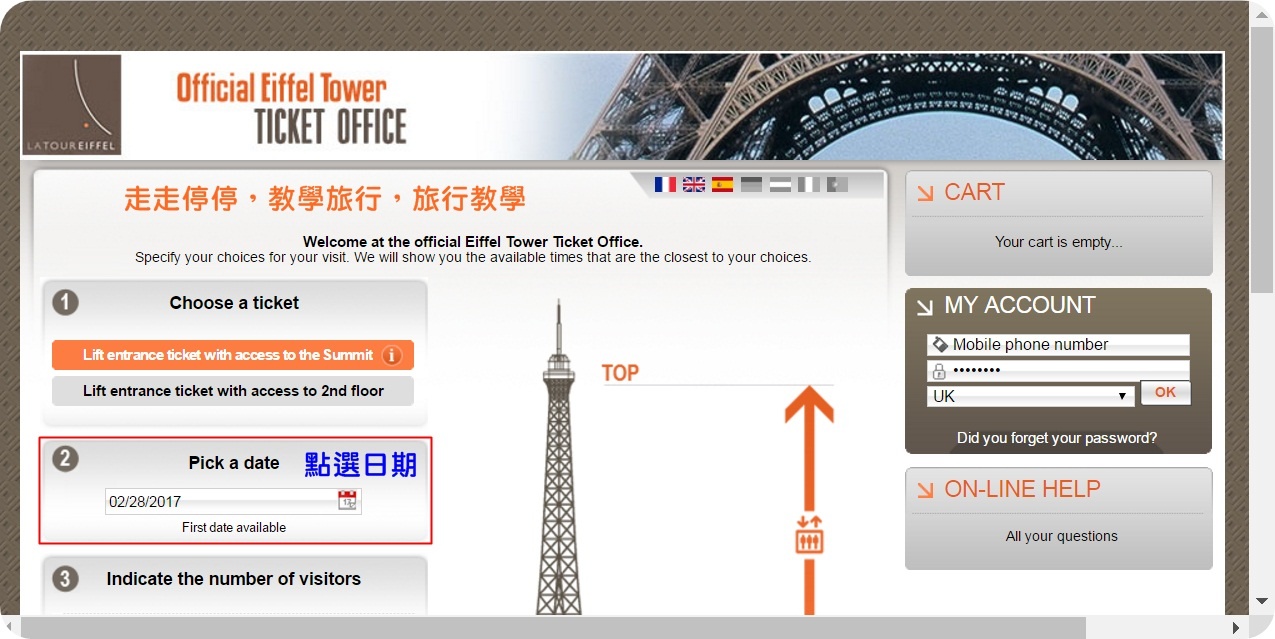Click the MY ACCOUNT heading text
Screen dimensions: 1275x639
pyautogui.click(x=1020, y=305)
